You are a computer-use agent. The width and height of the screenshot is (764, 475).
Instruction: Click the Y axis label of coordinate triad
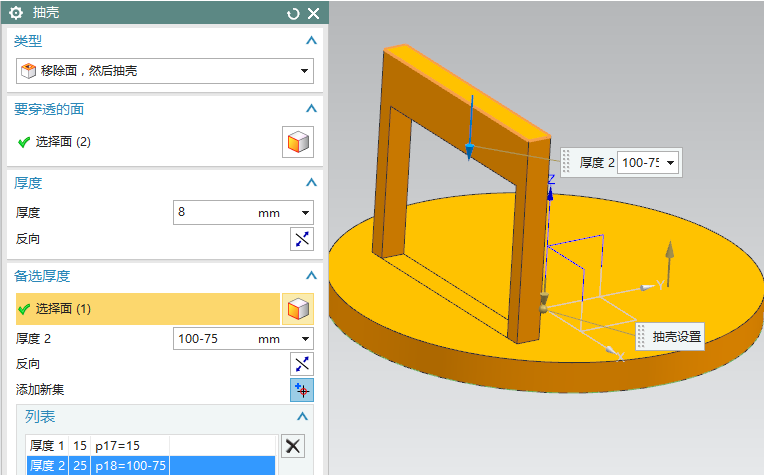click(660, 285)
